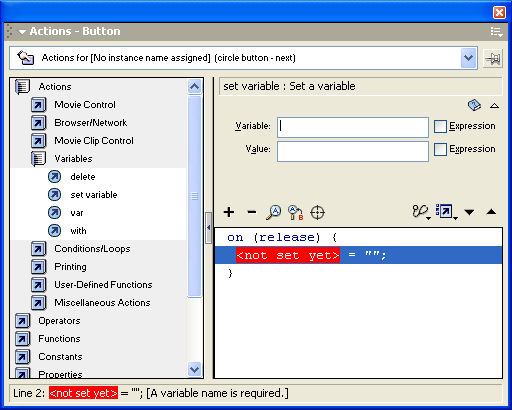Enable Expression checkbox for Variable
Screen dimensions: 512x410
tap(440, 127)
